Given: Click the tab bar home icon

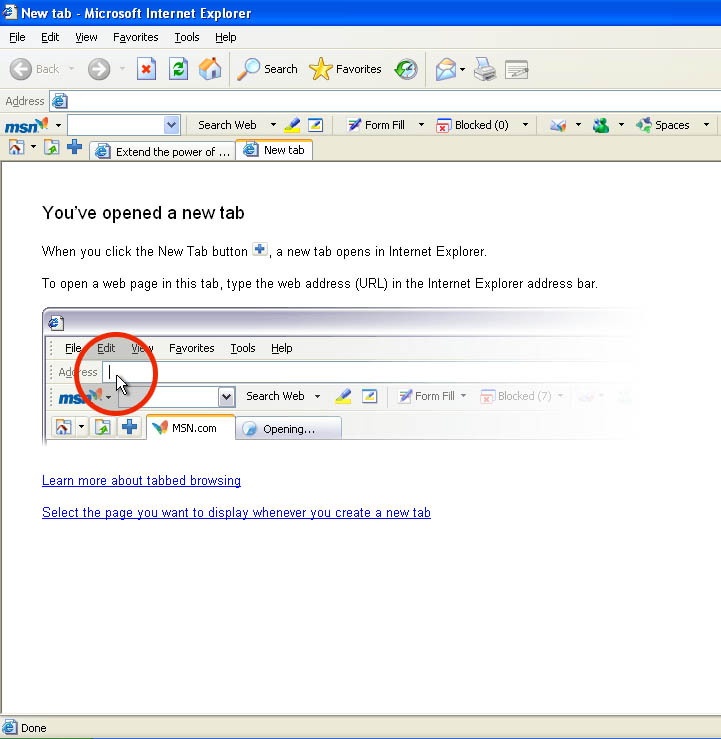Looking at the screenshot, I should coord(16,148).
